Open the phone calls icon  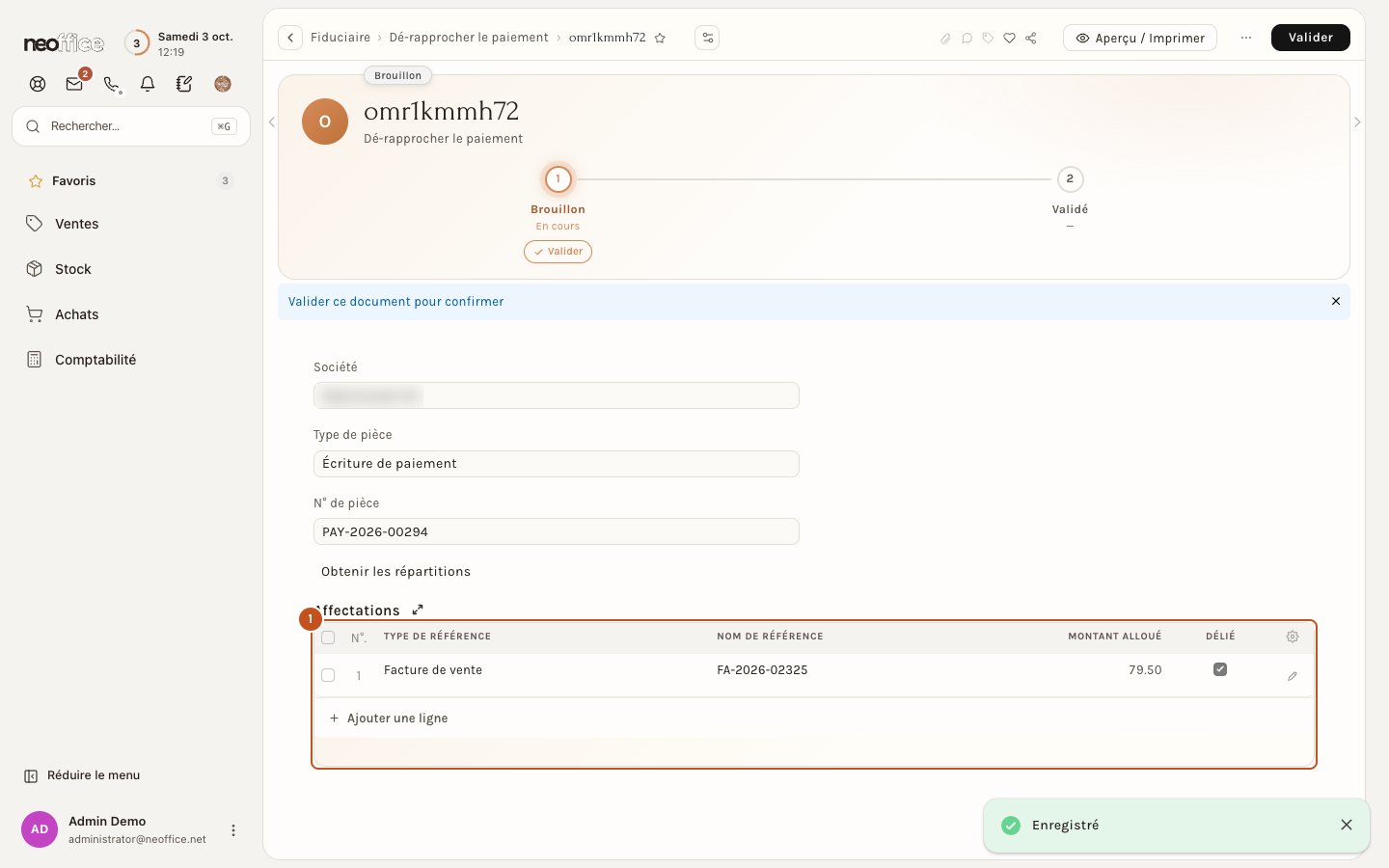[112, 84]
